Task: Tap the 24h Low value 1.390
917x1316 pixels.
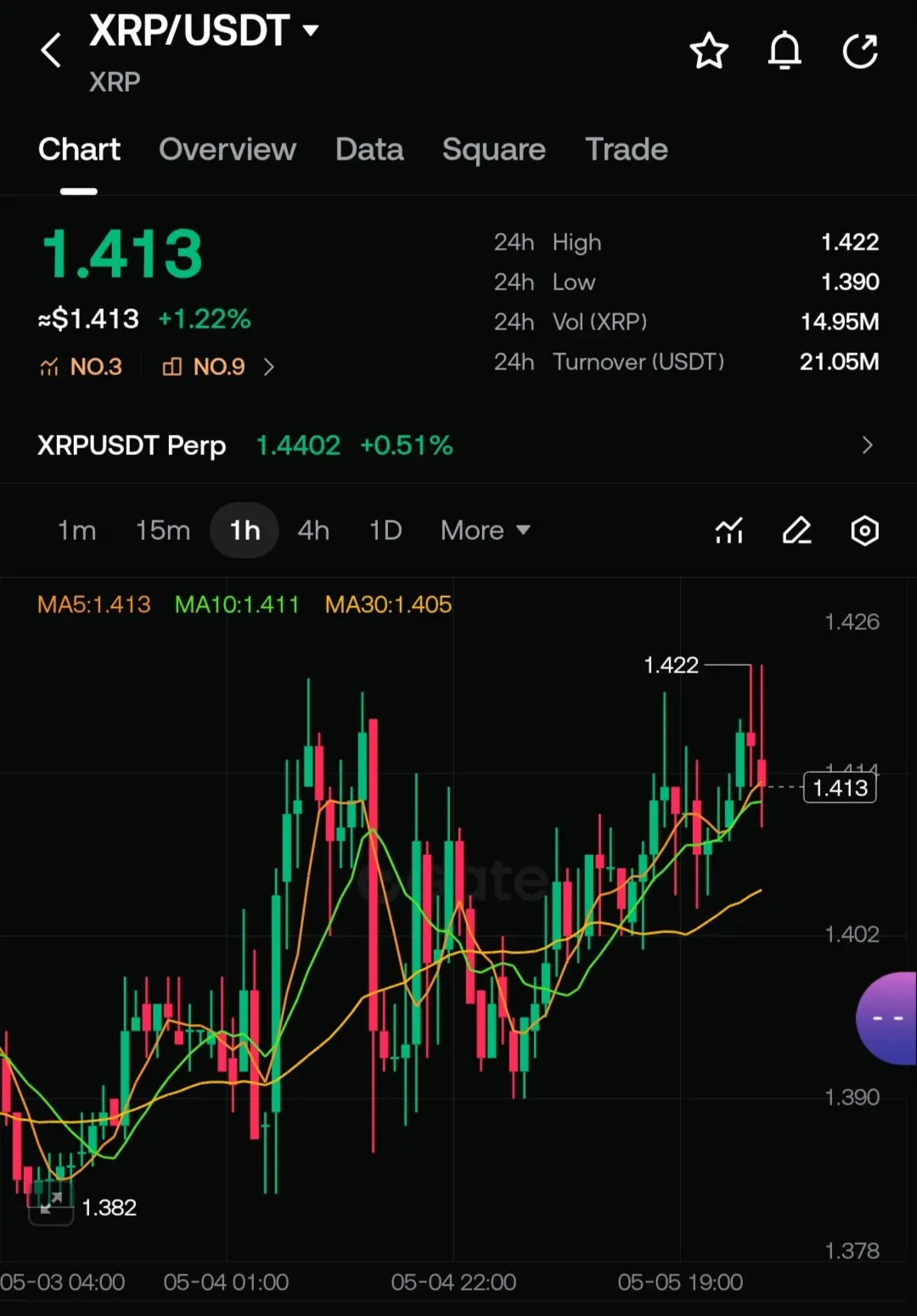Action: point(850,282)
